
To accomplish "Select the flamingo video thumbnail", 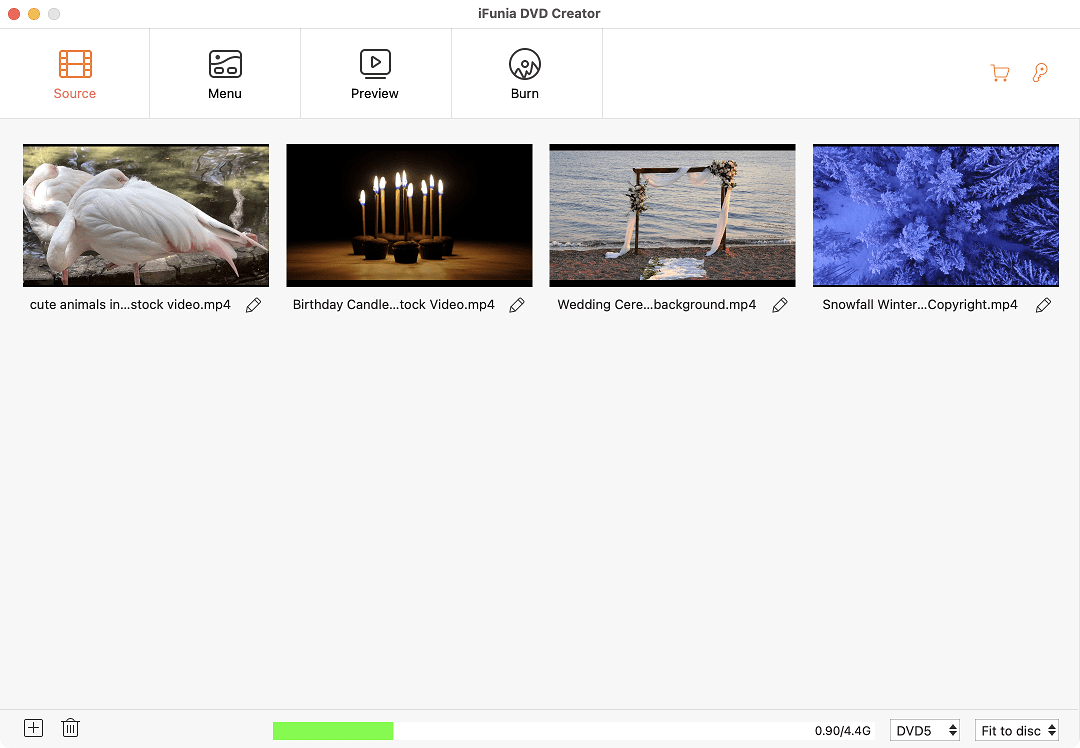I will point(146,215).
